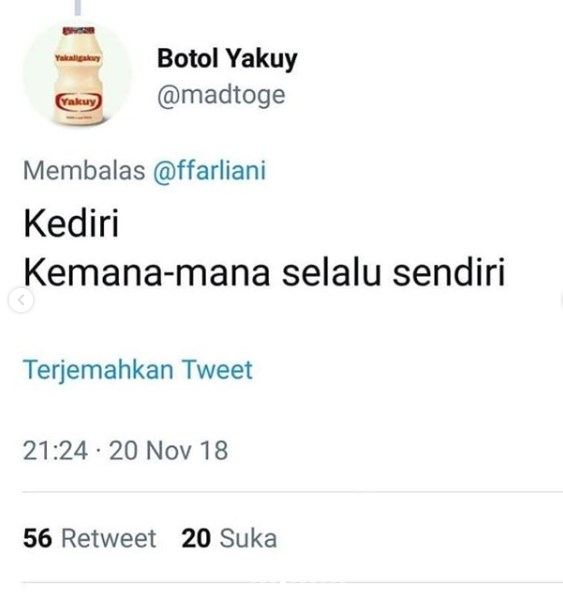Click the 21:24 tweet time
The width and height of the screenshot is (563, 600).
coord(55,450)
